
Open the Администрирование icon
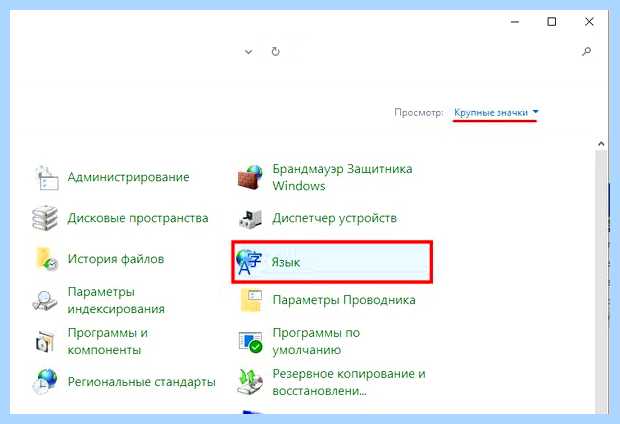pyautogui.click(x=47, y=178)
